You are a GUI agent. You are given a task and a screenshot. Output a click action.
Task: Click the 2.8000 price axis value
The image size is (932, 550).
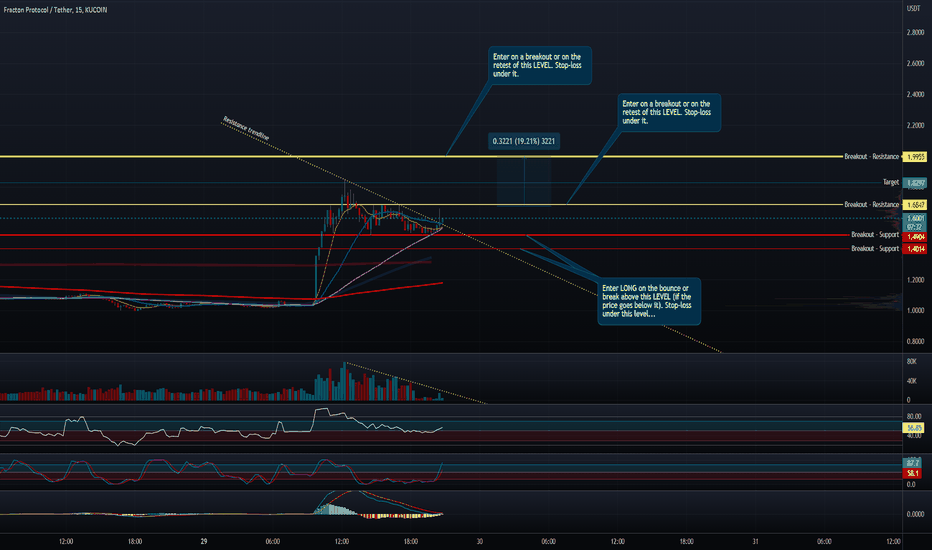tap(915, 33)
